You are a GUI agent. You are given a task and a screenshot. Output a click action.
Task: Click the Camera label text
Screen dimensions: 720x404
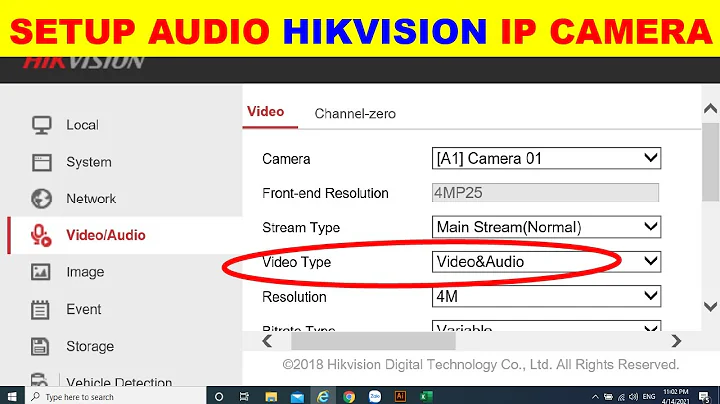[x=286, y=159]
